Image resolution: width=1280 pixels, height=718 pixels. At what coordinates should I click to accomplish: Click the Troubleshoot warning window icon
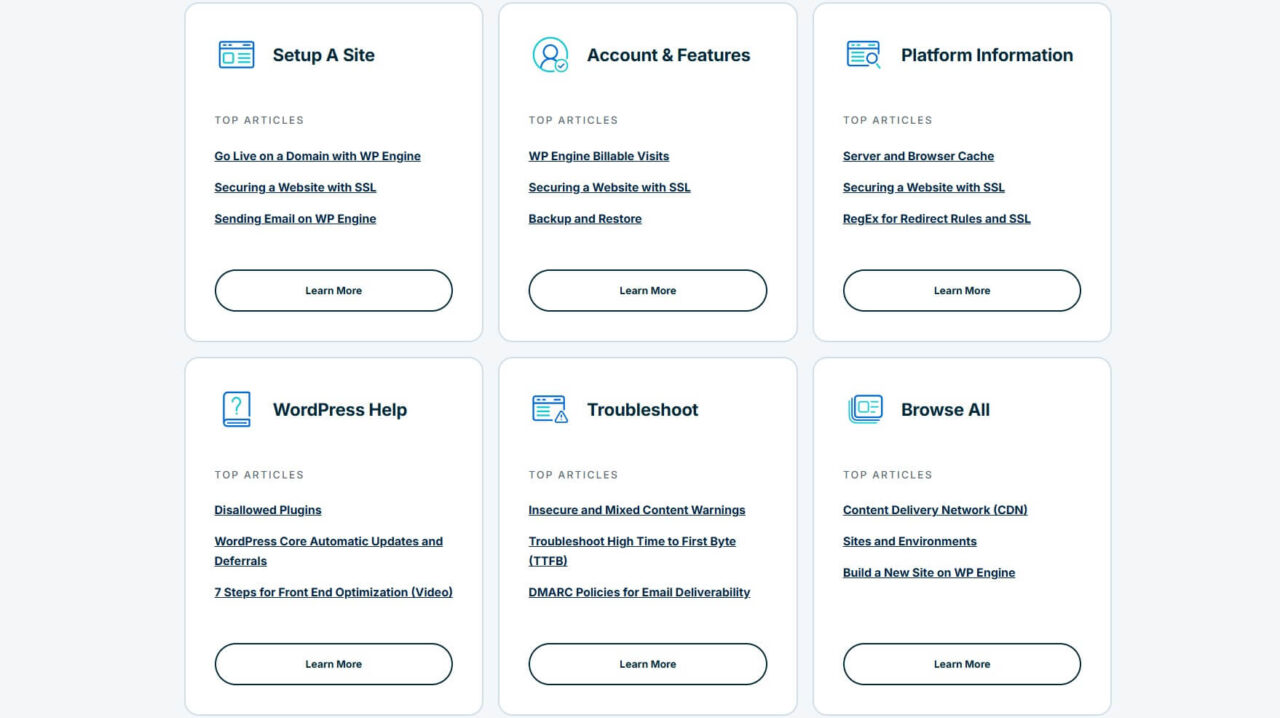(x=550, y=409)
